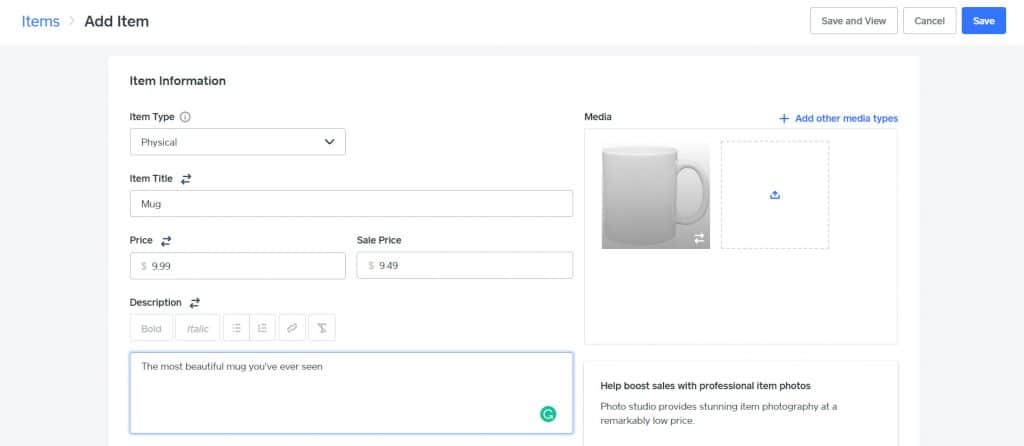Click the swap icon beside Price

click(x=166, y=240)
